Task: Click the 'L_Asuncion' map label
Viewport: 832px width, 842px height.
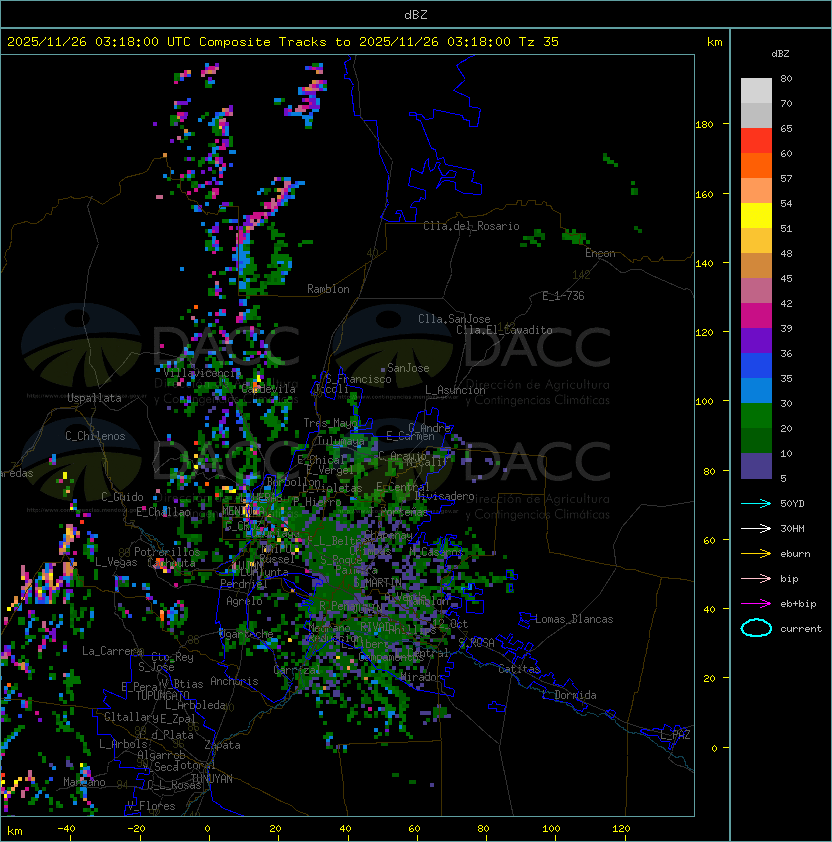Action: (455, 390)
